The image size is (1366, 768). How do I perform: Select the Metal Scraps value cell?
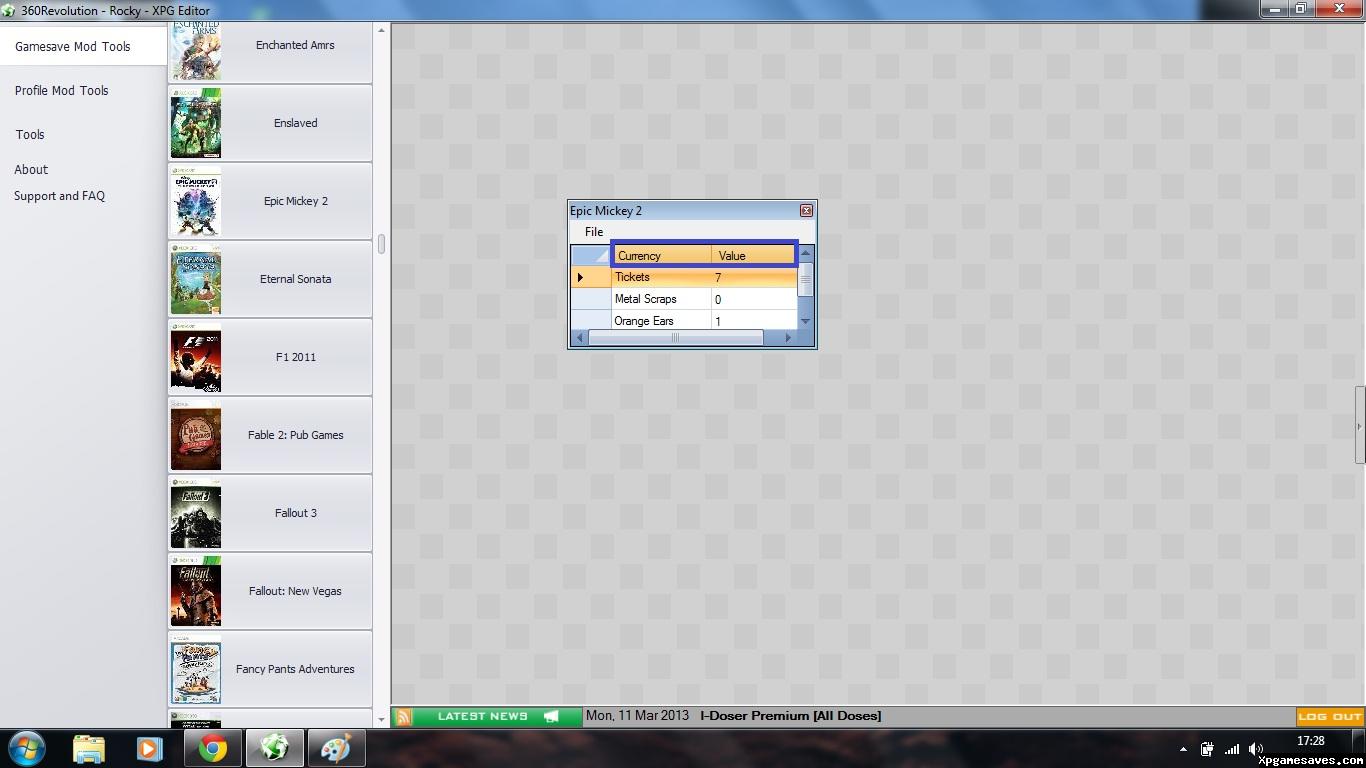(x=754, y=299)
